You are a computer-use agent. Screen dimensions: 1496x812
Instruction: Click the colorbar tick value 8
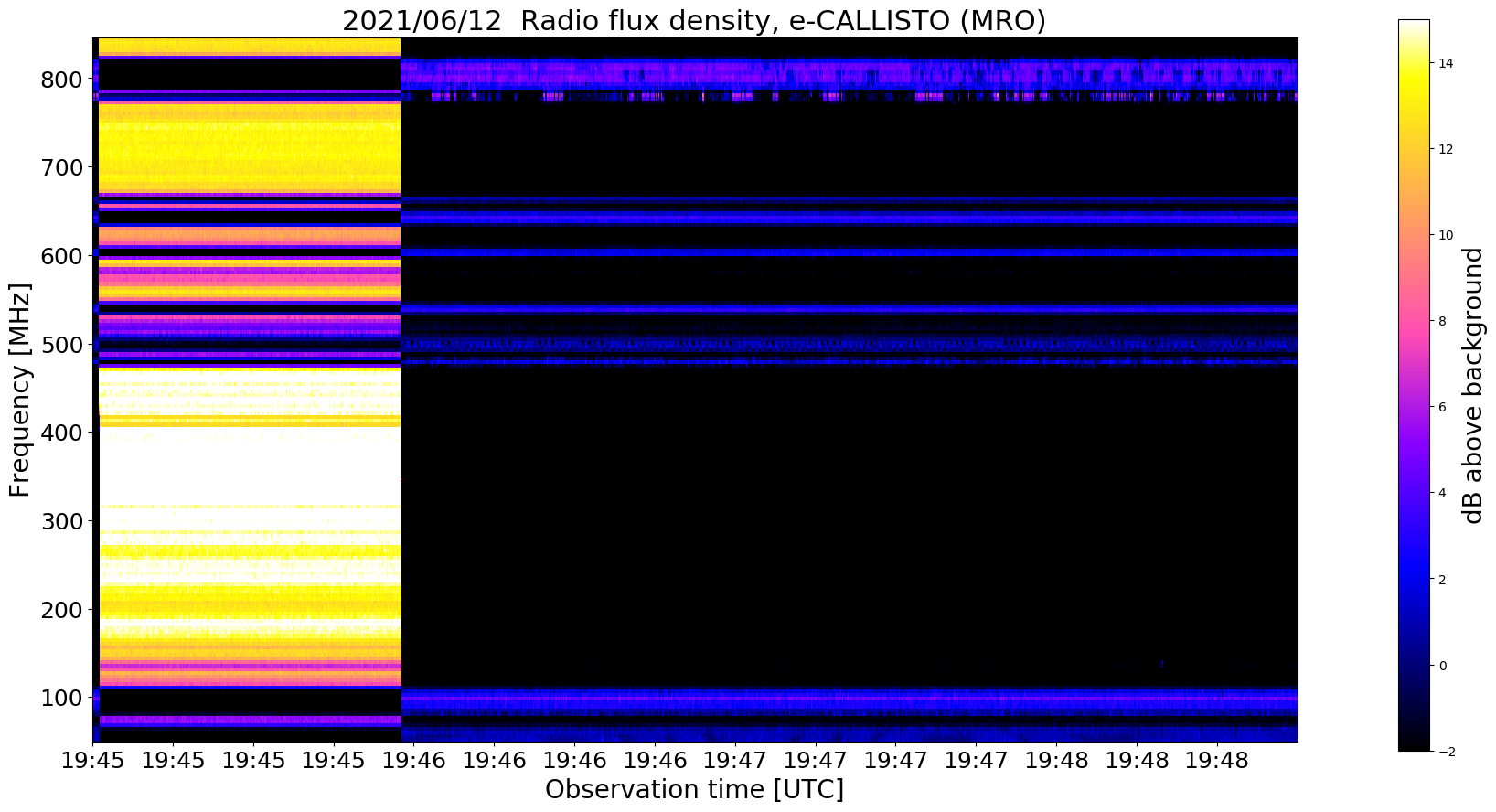click(1443, 321)
